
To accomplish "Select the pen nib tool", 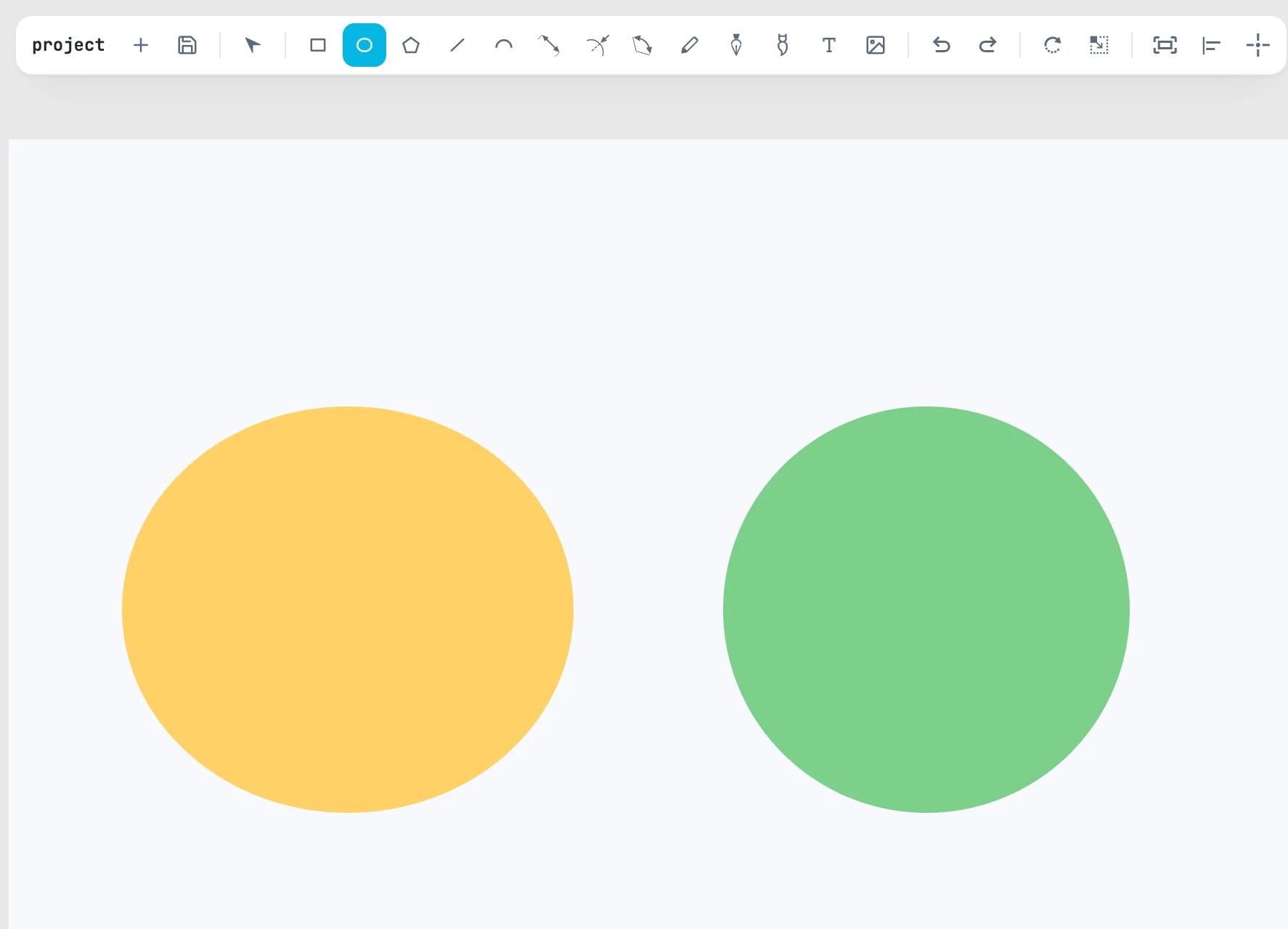I will click(736, 45).
